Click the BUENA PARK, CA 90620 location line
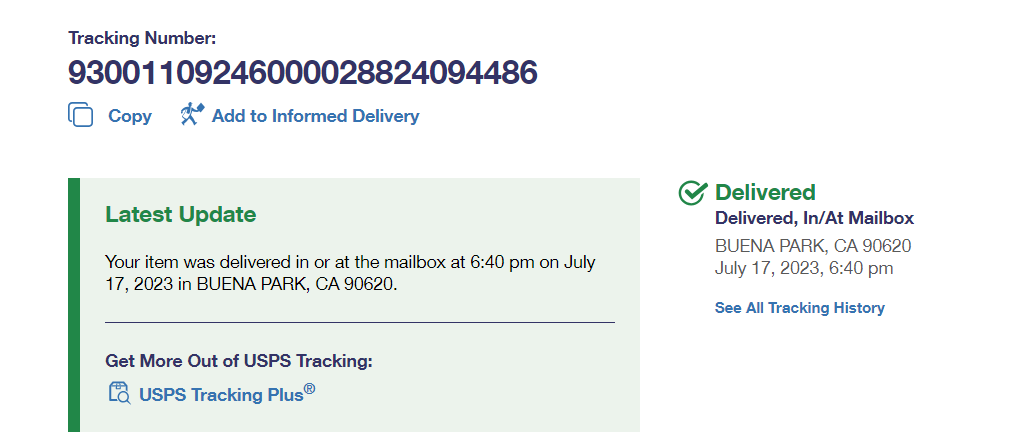 (x=812, y=246)
